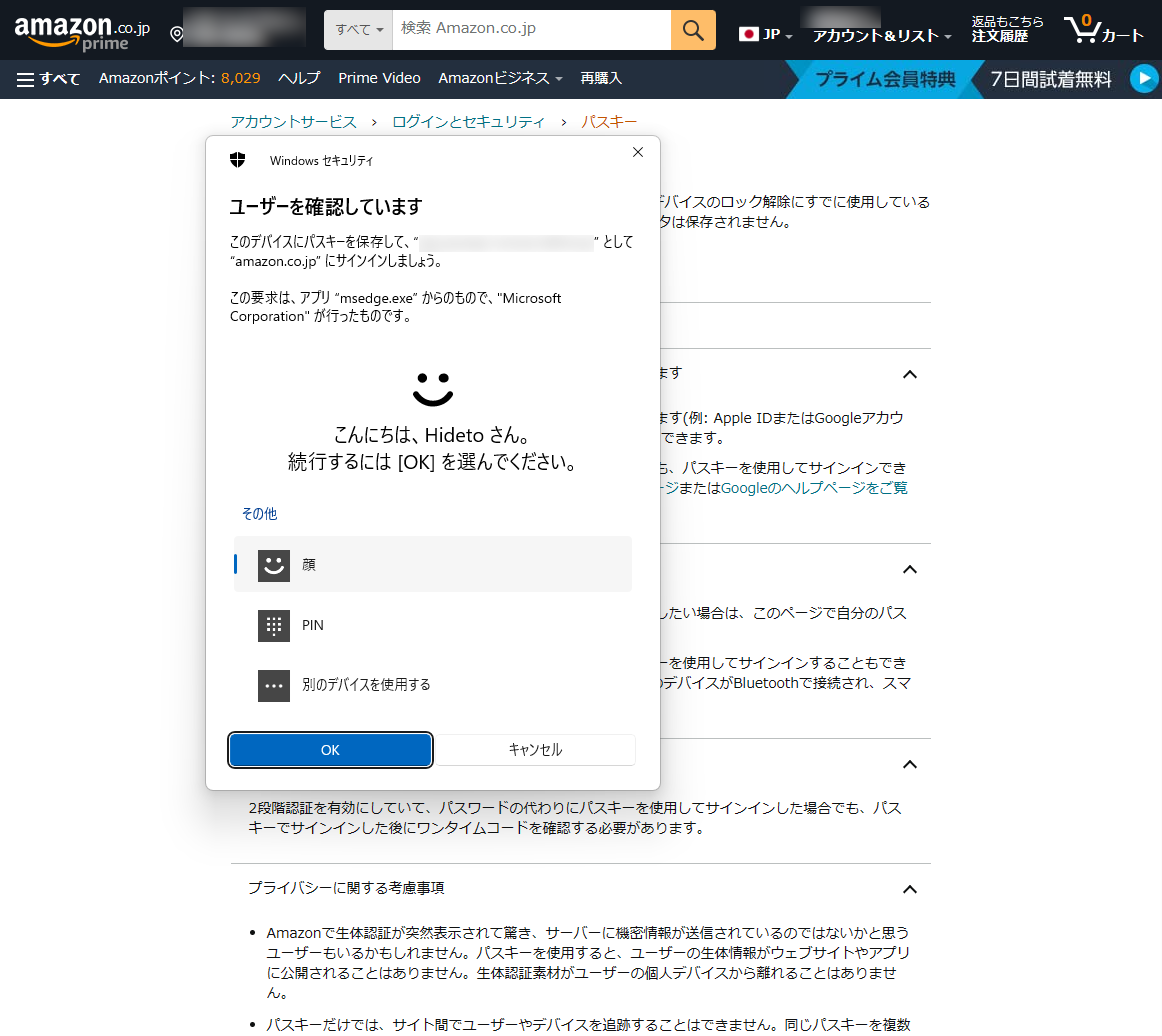1162x1036 pixels.
Task: Open the すべて search category dropdown
Action: click(x=357, y=30)
